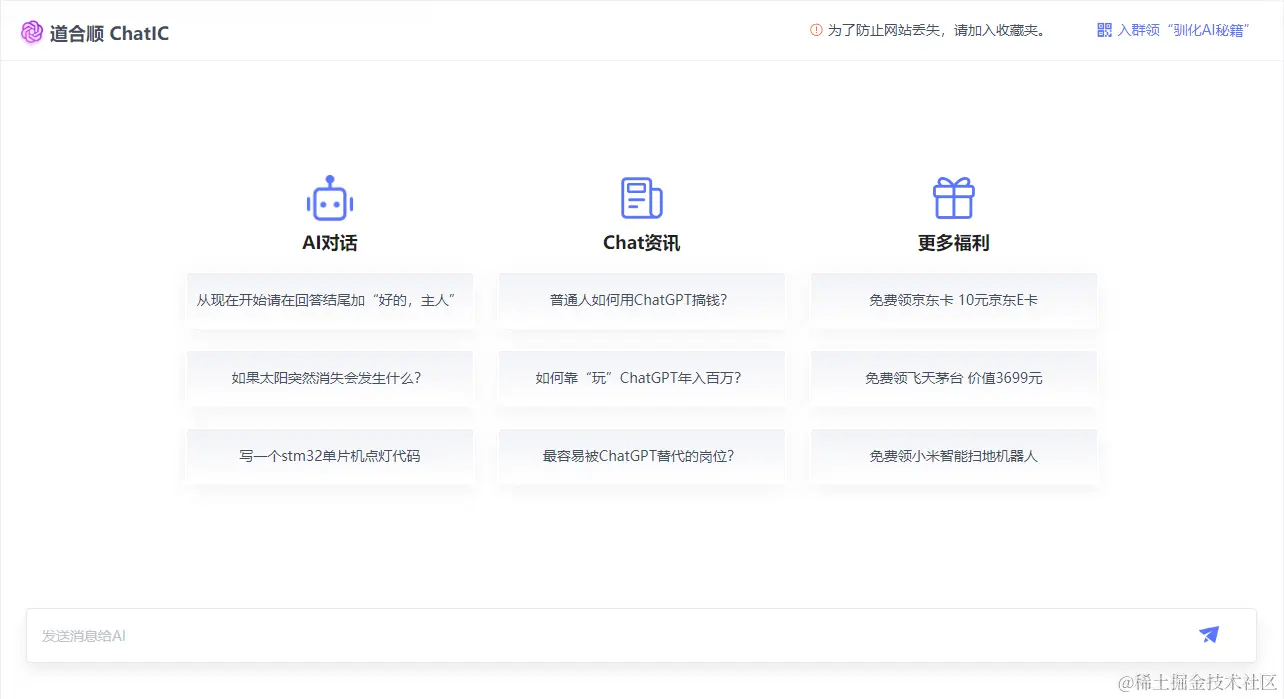Click the 普通人如何用ChatGPT搞钱 card
The width and height of the screenshot is (1284, 699).
pos(641,301)
